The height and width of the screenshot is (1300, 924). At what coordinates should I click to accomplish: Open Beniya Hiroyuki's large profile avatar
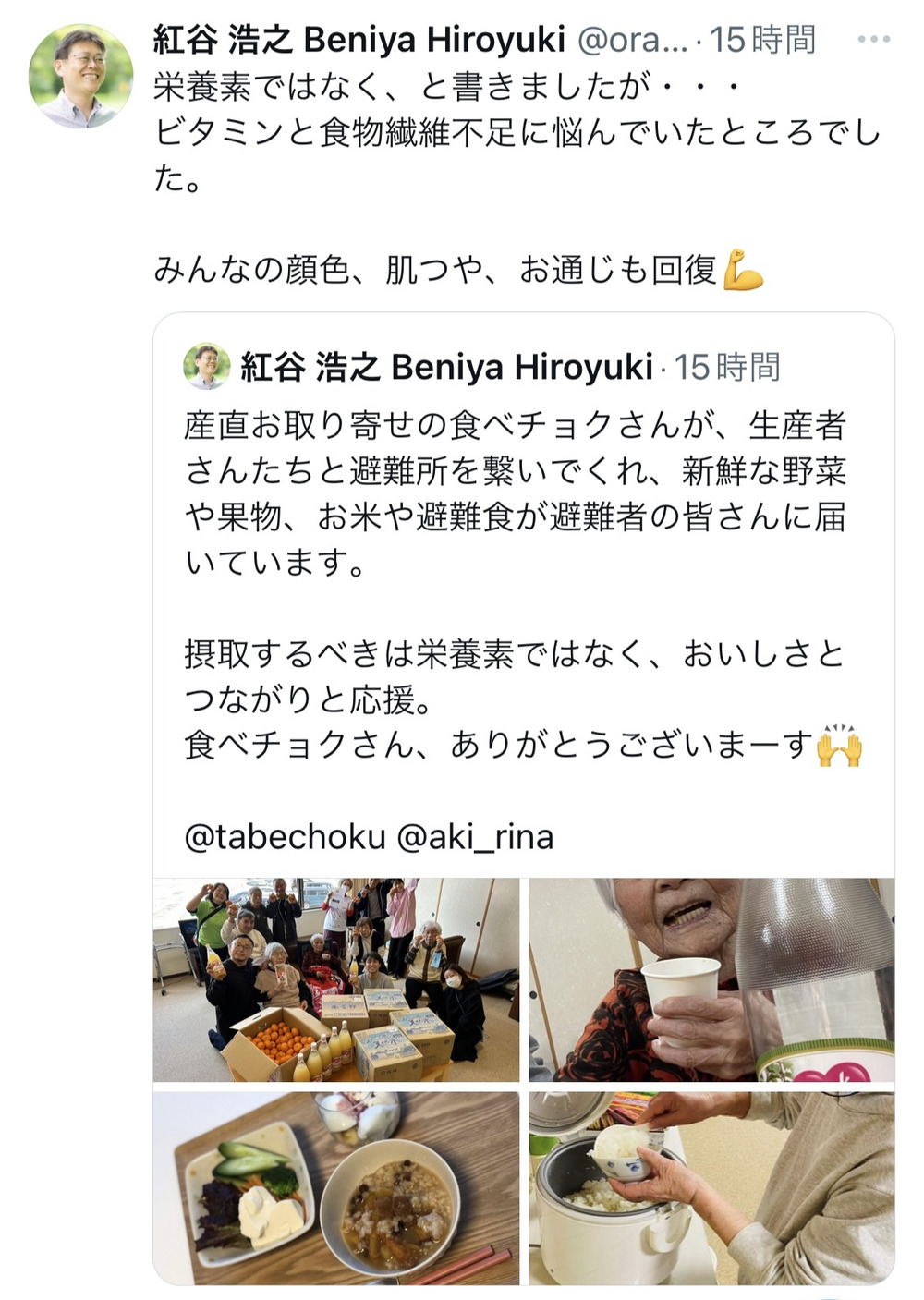[x=81, y=77]
